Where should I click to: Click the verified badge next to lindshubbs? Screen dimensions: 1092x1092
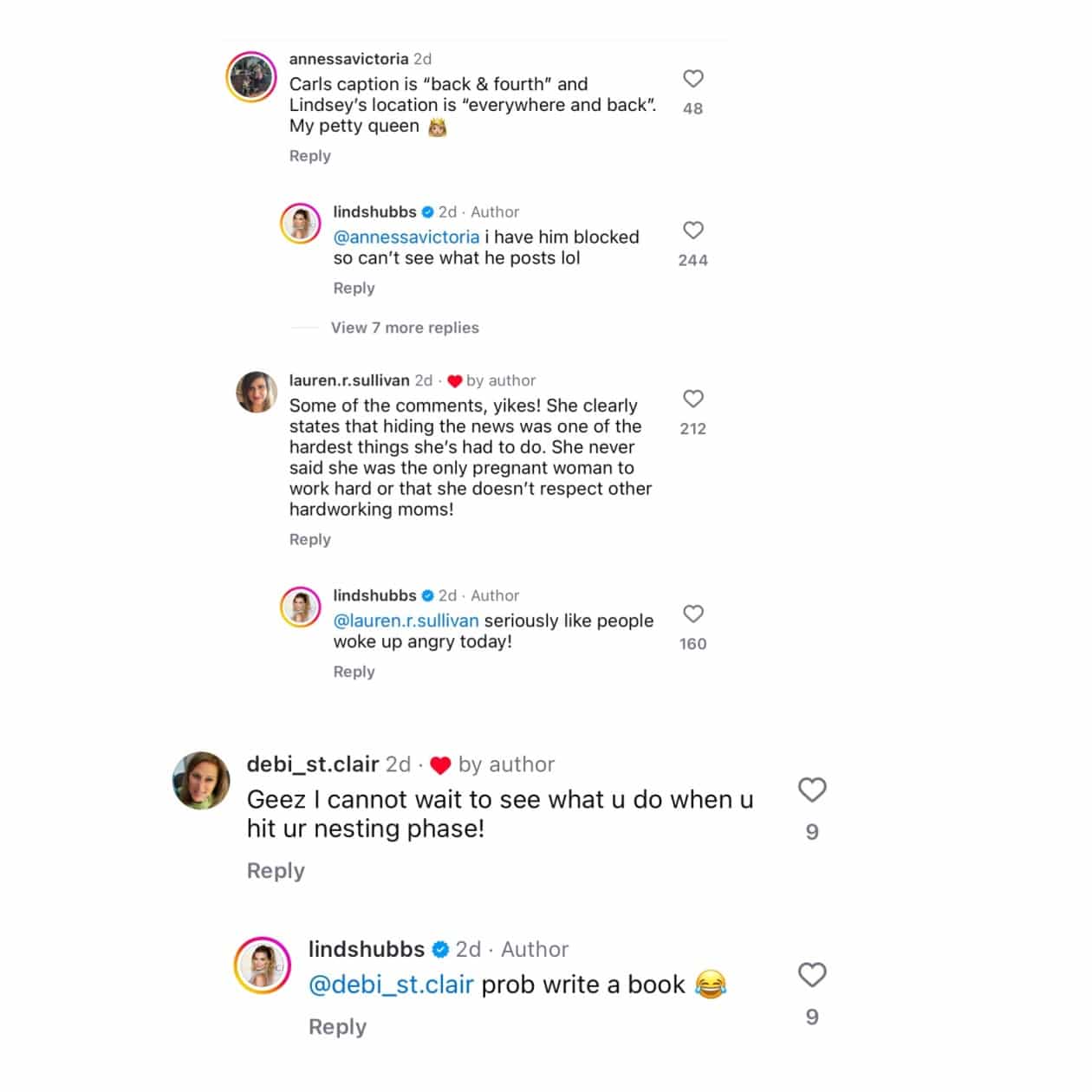pyautogui.click(x=427, y=211)
